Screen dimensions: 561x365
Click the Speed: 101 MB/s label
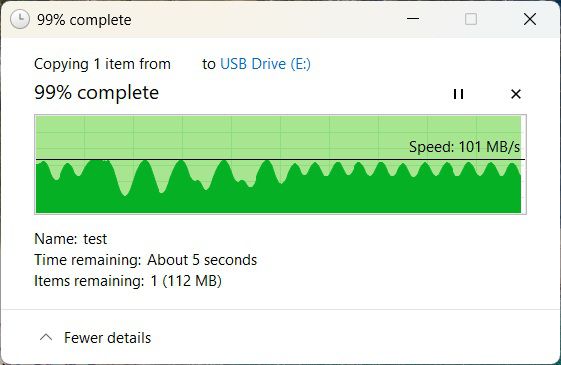464,147
